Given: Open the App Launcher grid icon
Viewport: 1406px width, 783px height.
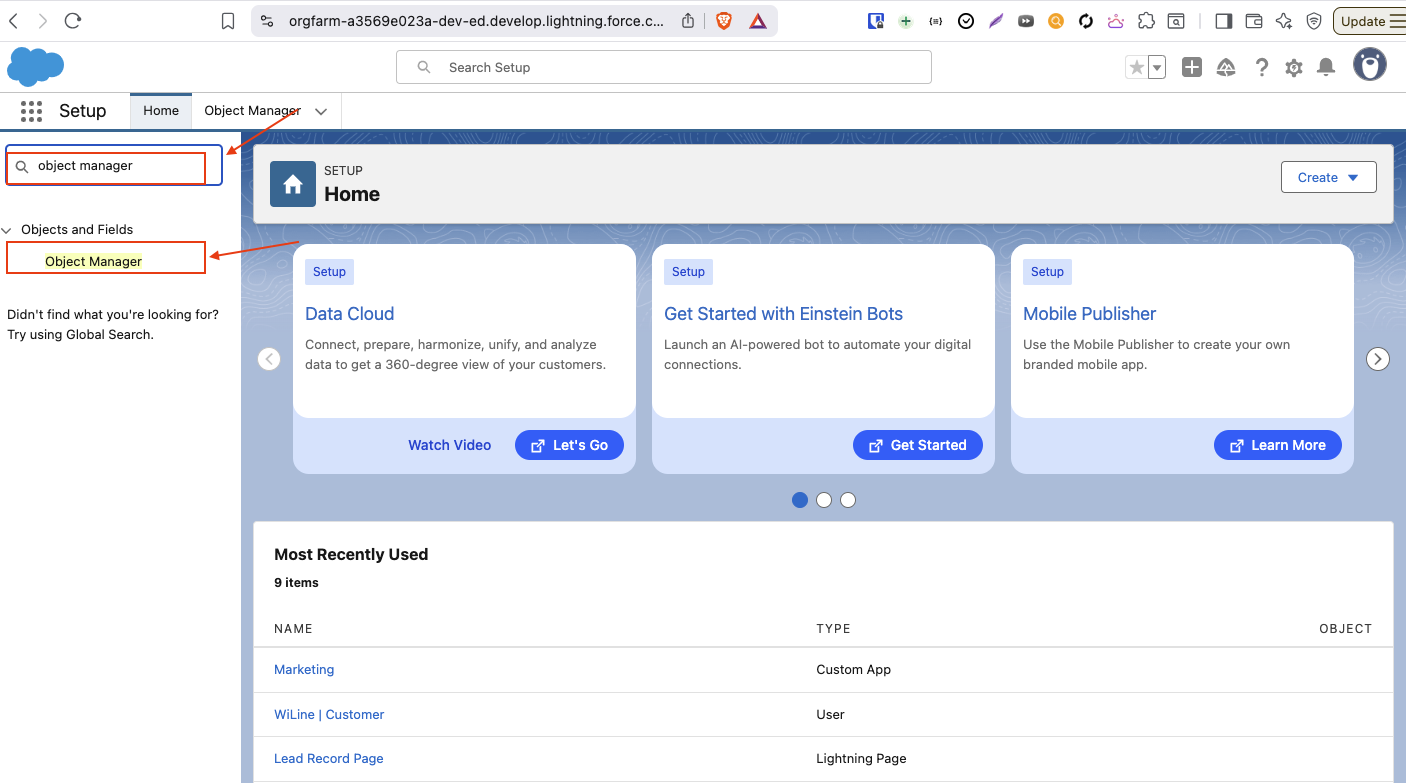Looking at the screenshot, I should [x=31, y=111].
